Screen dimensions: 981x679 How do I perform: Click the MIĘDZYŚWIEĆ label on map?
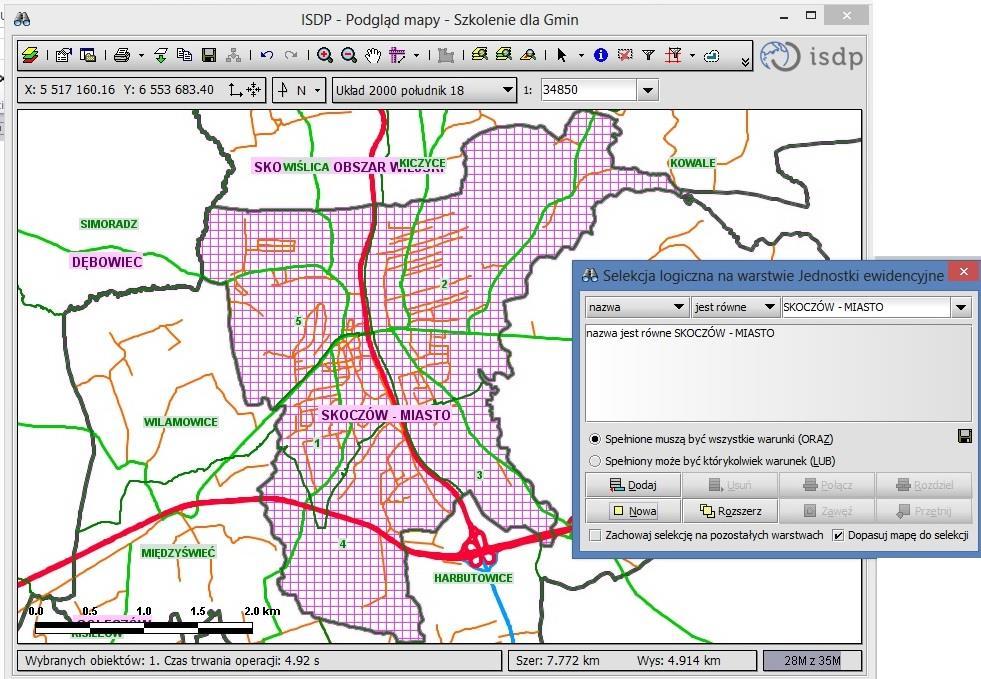178,553
